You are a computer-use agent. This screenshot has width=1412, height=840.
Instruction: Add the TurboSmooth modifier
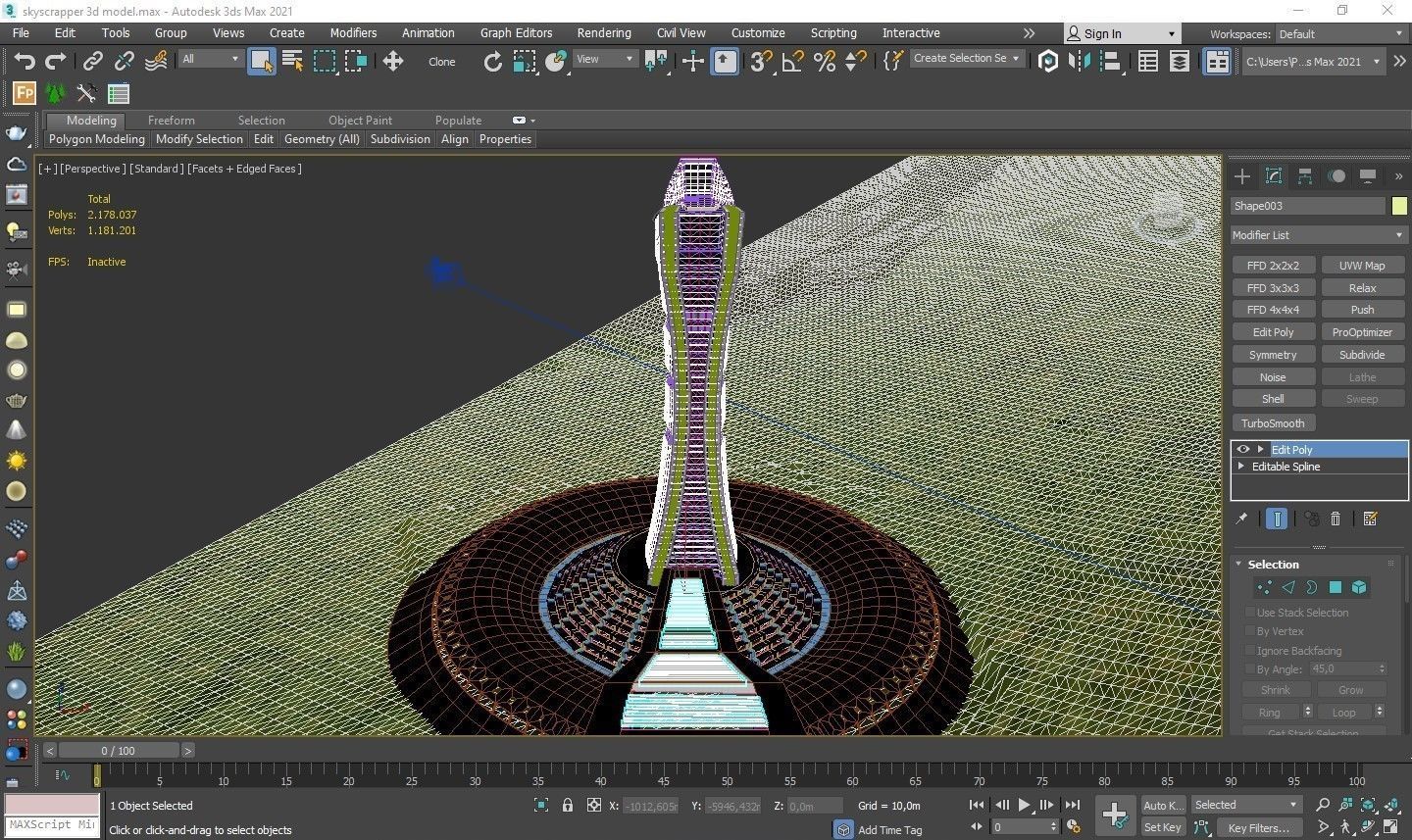pyautogui.click(x=1273, y=423)
